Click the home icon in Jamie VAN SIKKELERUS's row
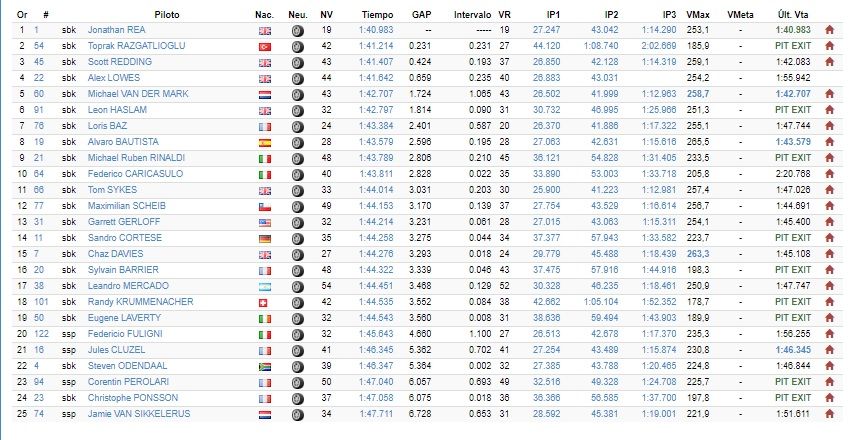This screenshot has height=440, width=854. point(829,414)
